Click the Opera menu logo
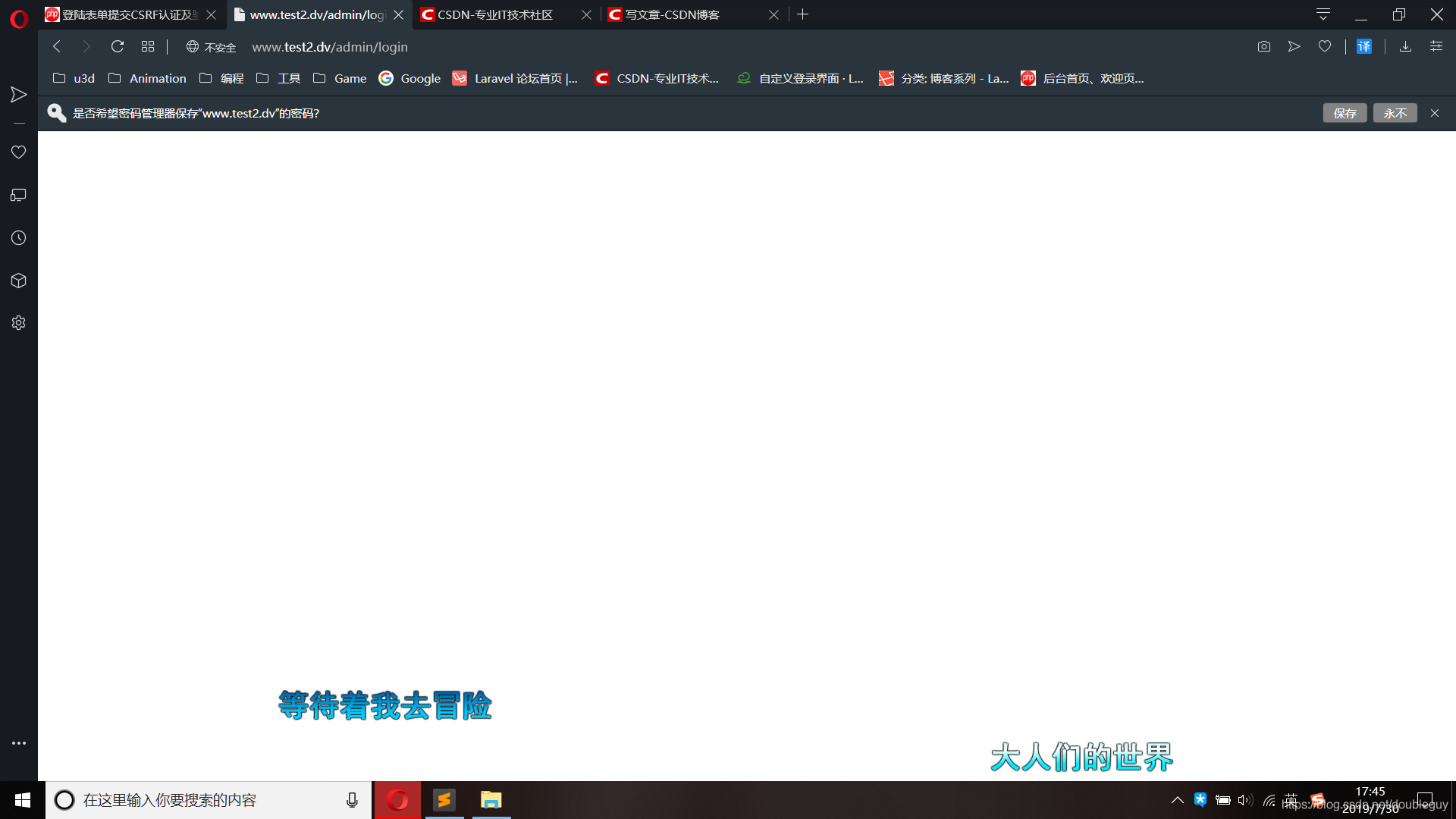Screen dimensions: 1456x819 (x=19, y=17)
